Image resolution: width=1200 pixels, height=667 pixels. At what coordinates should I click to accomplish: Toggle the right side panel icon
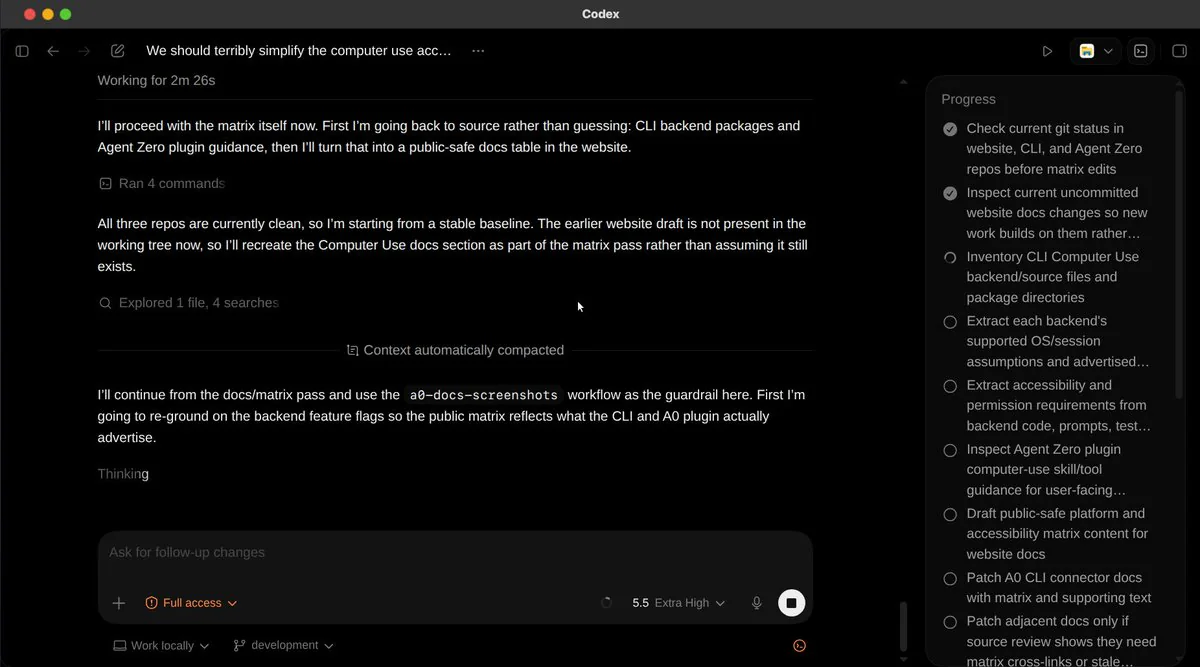tap(1178, 51)
